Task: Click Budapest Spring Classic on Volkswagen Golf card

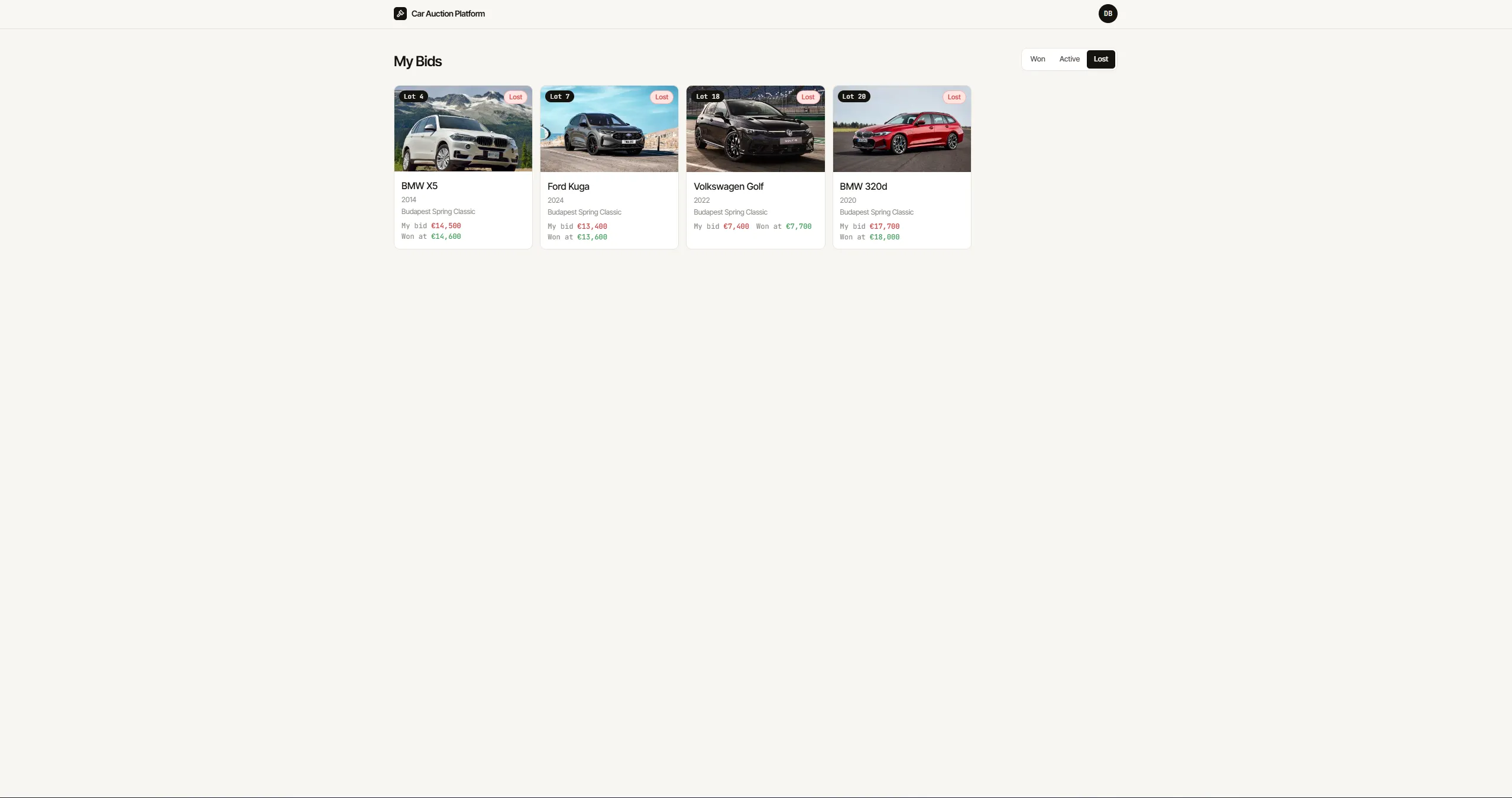Action: pyautogui.click(x=730, y=212)
